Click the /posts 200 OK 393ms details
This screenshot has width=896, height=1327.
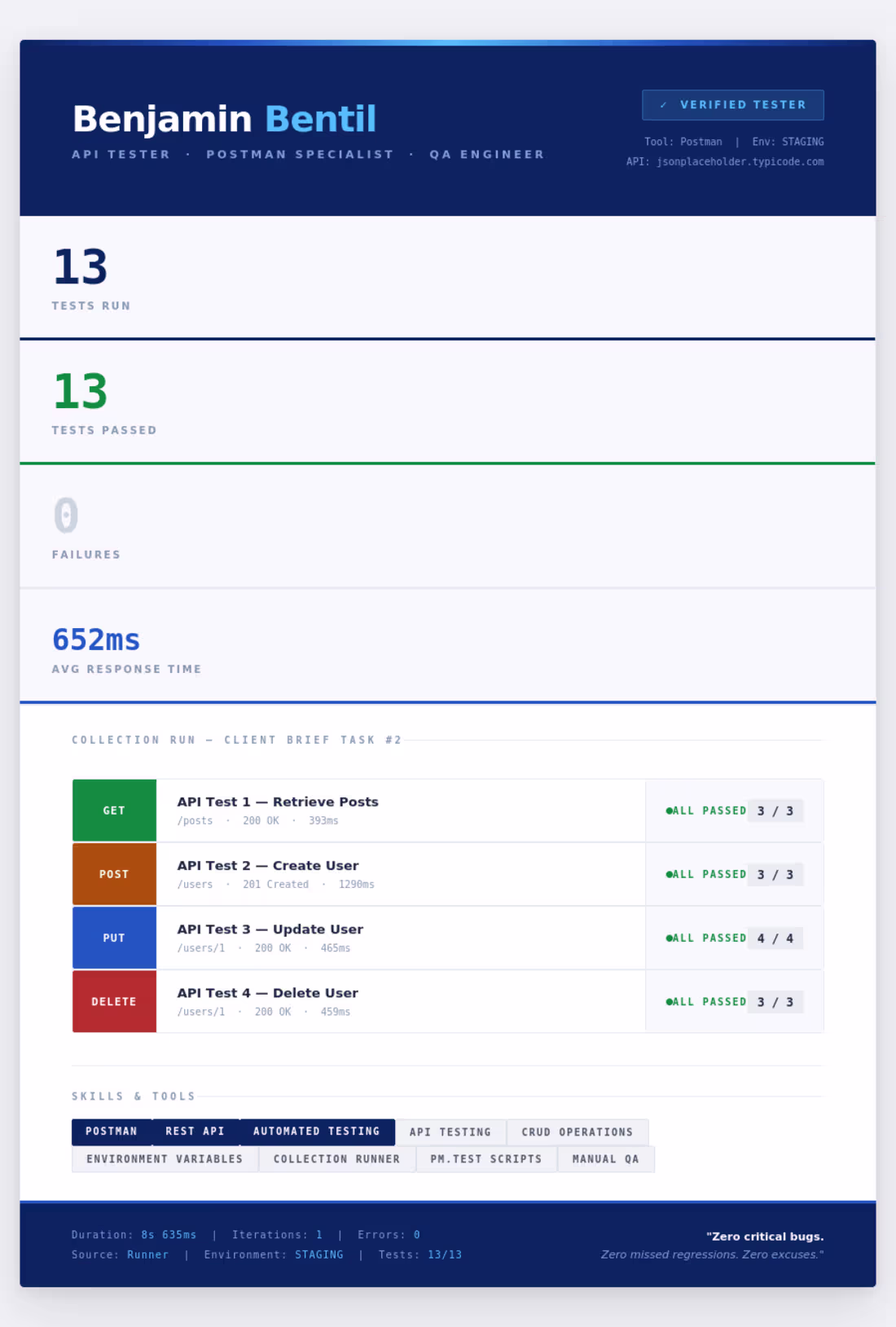(257, 821)
